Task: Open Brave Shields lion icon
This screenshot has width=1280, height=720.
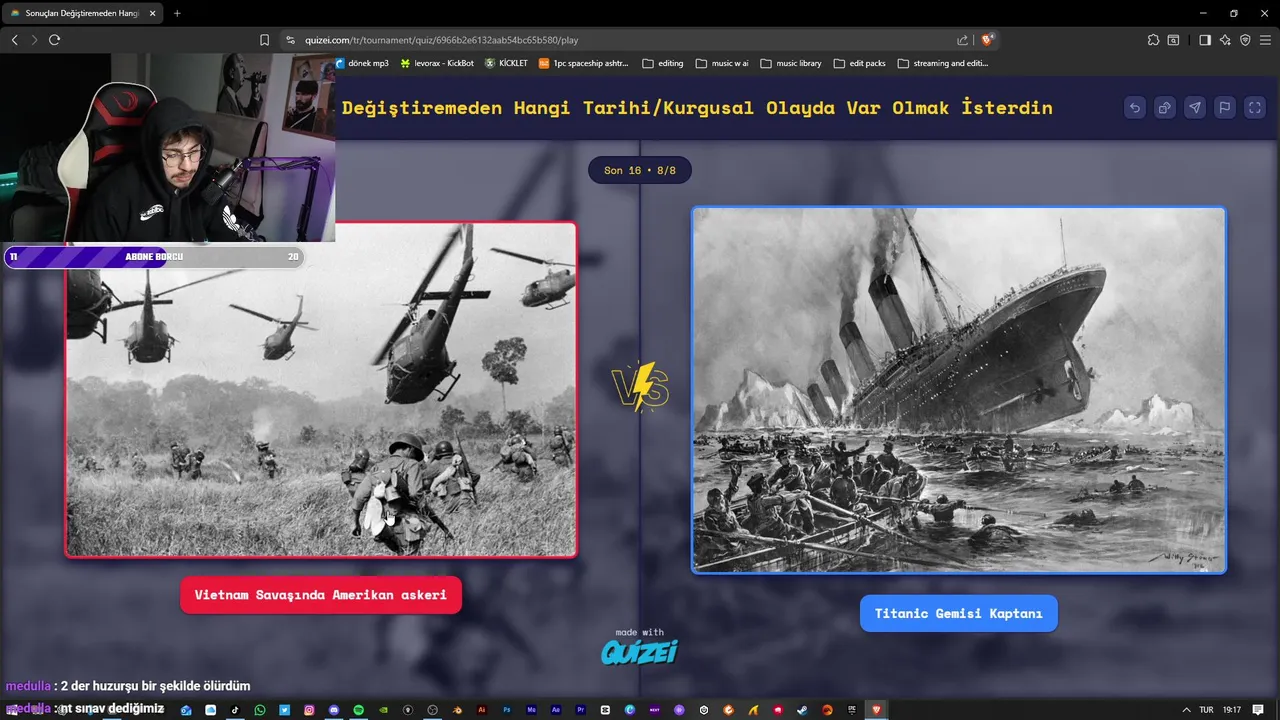Action: 987,40
